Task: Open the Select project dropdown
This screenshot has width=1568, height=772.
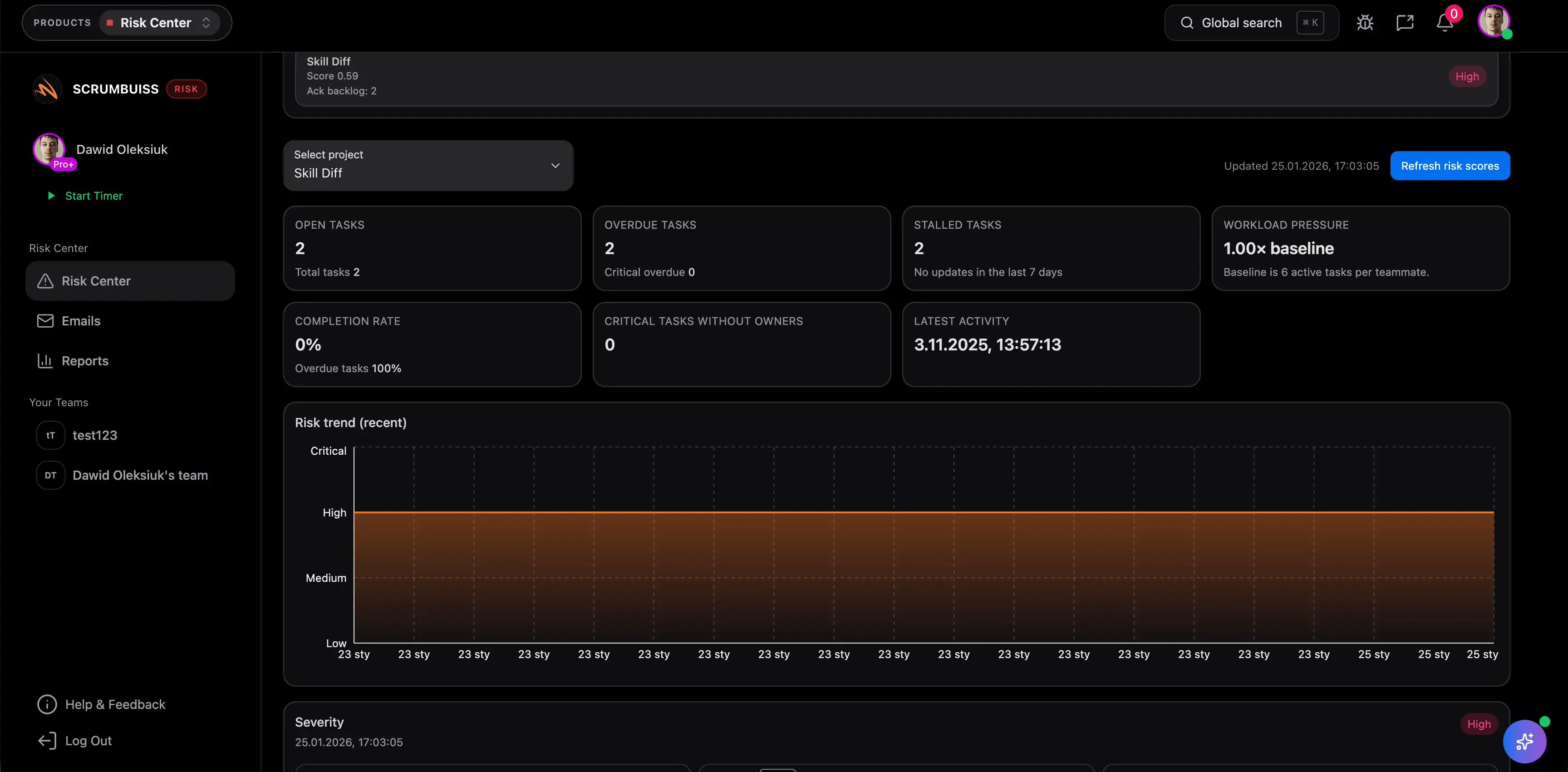Action: click(428, 166)
